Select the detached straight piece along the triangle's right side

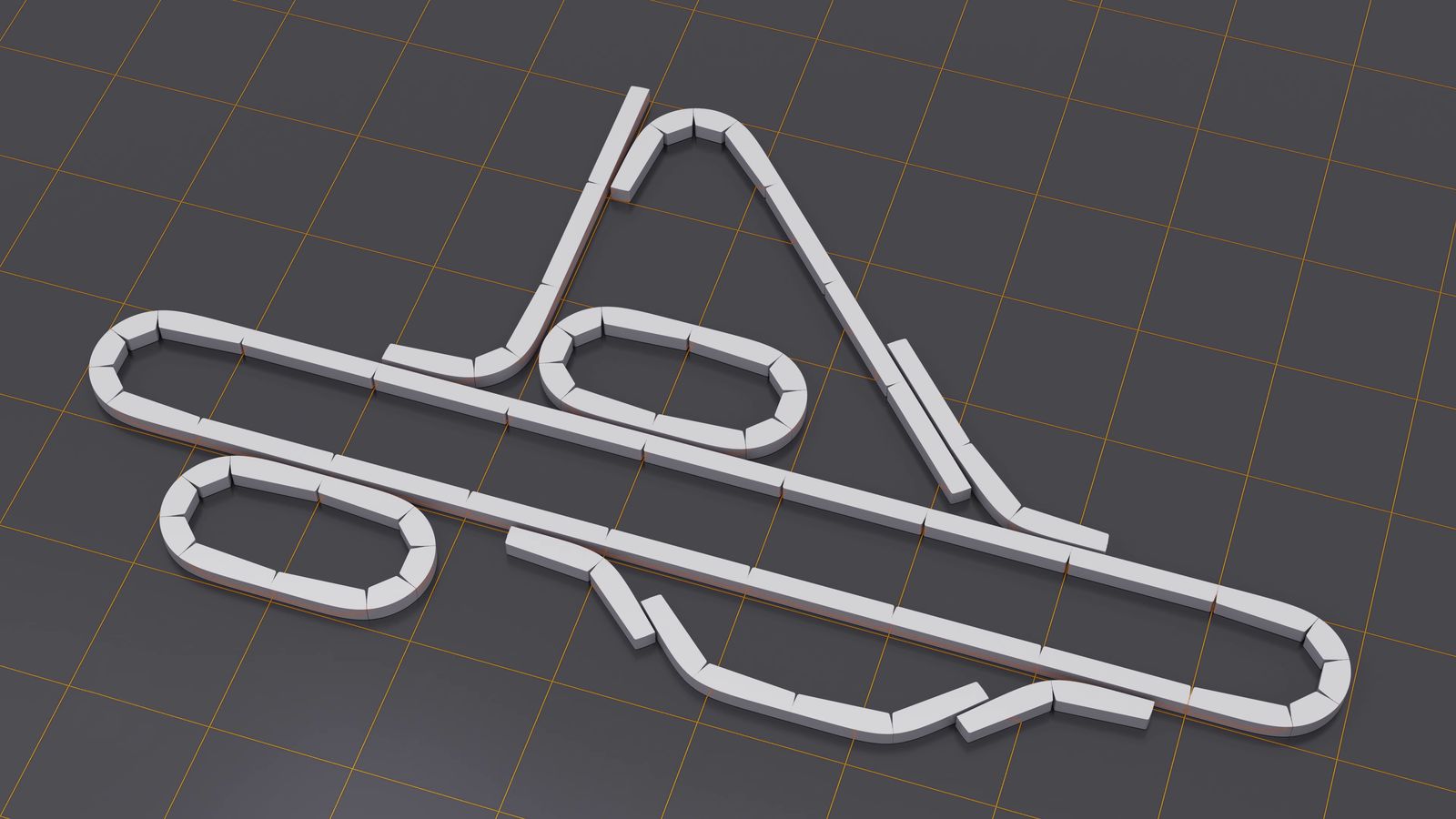click(928, 419)
